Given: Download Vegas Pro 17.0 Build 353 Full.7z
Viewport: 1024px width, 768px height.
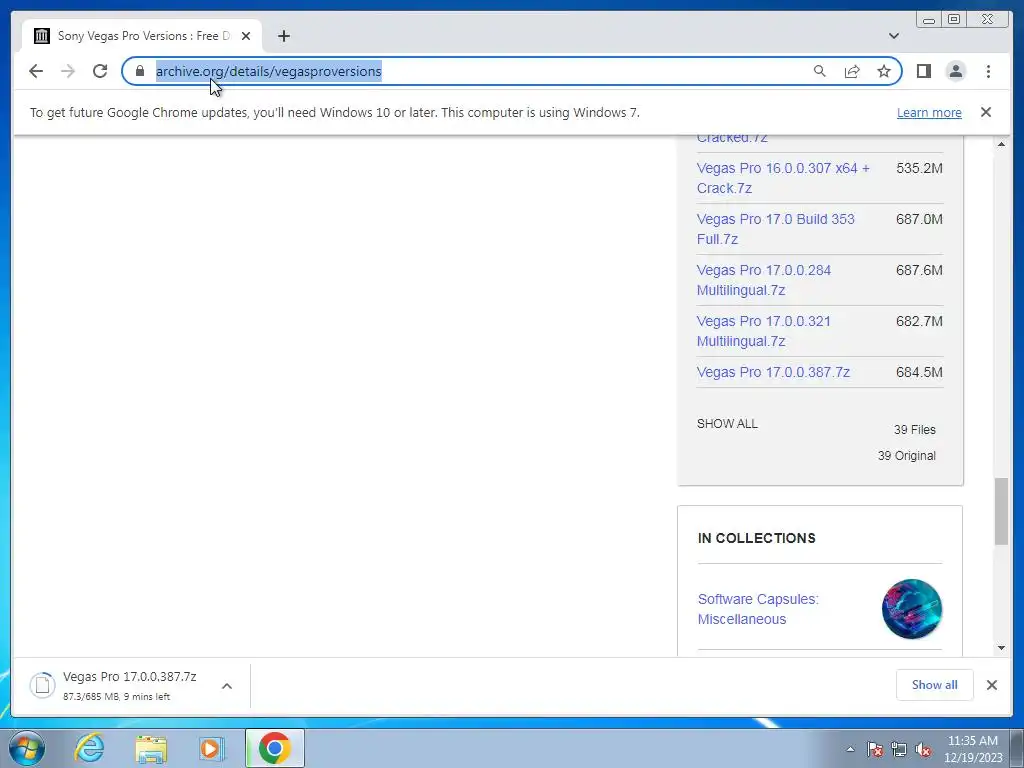Looking at the screenshot, I should coord(775,229).
